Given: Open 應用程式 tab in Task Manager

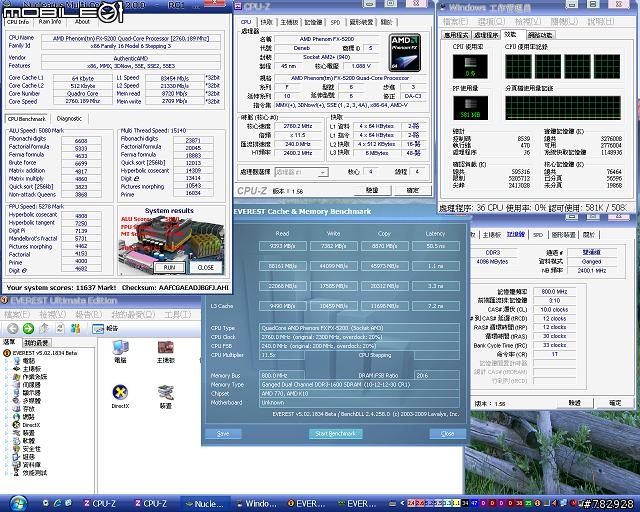Looking at the screenshot, I should (457, 35).
